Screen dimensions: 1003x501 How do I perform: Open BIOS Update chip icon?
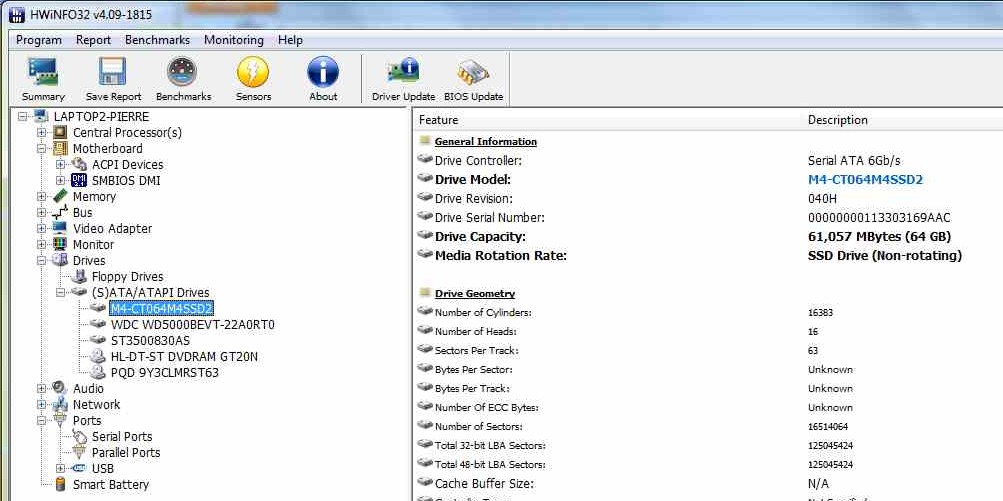click(x=473, y=72)
